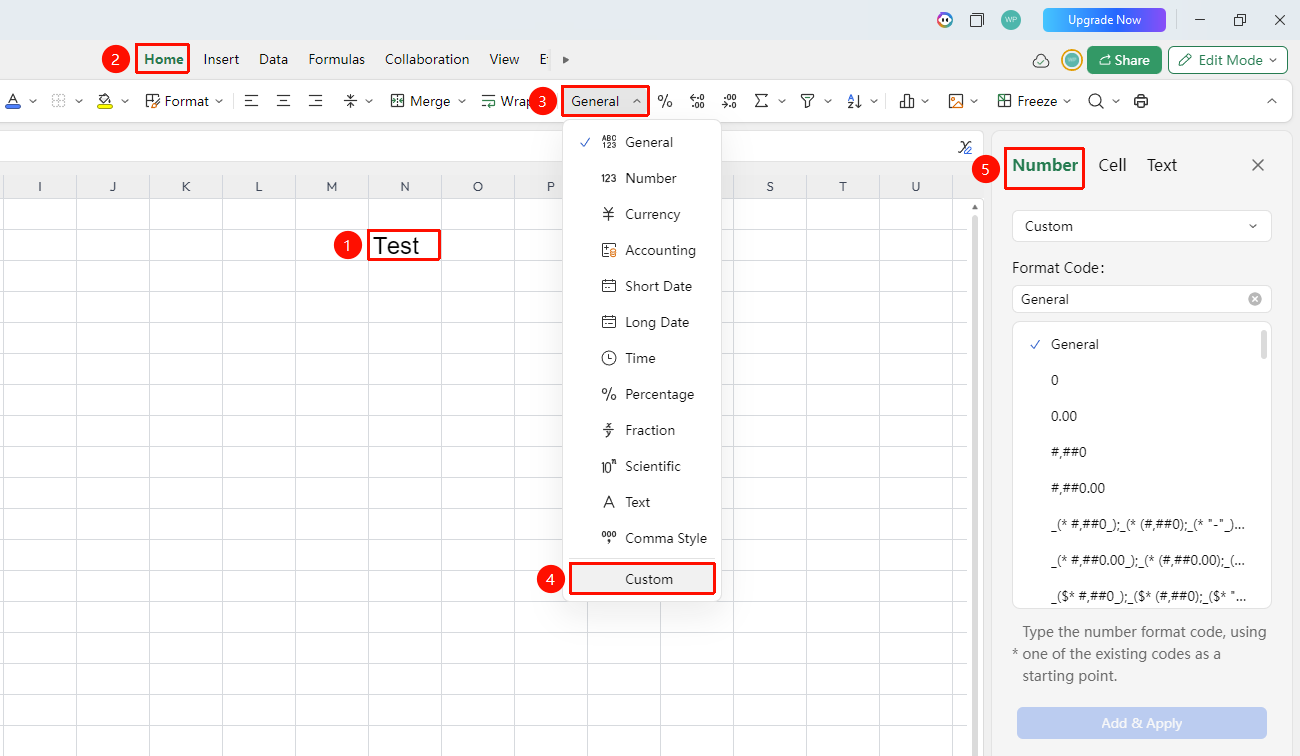Switch to the Cell tab in side panel

tap(1112, 165)
